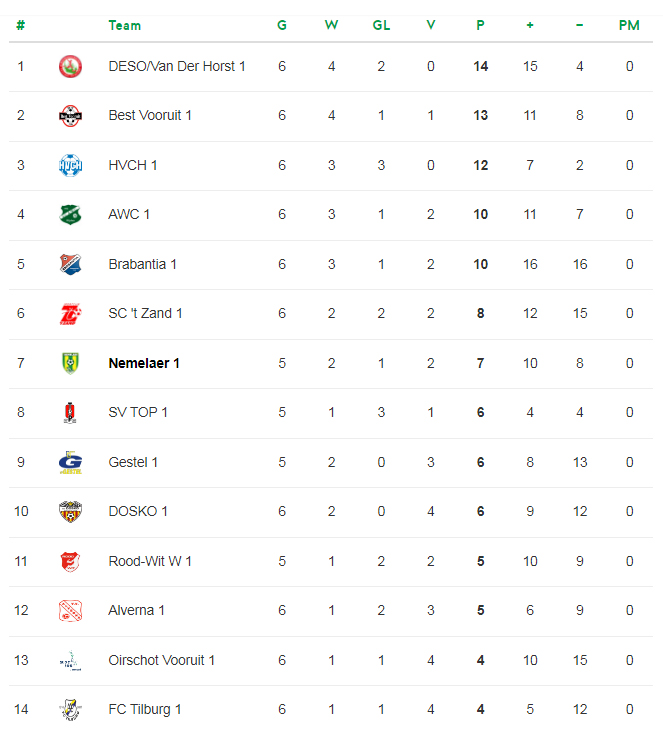This screenshot has height=742, width=663.
Task: Click the DOSKO 1 club crest
Action: [70, 512]
